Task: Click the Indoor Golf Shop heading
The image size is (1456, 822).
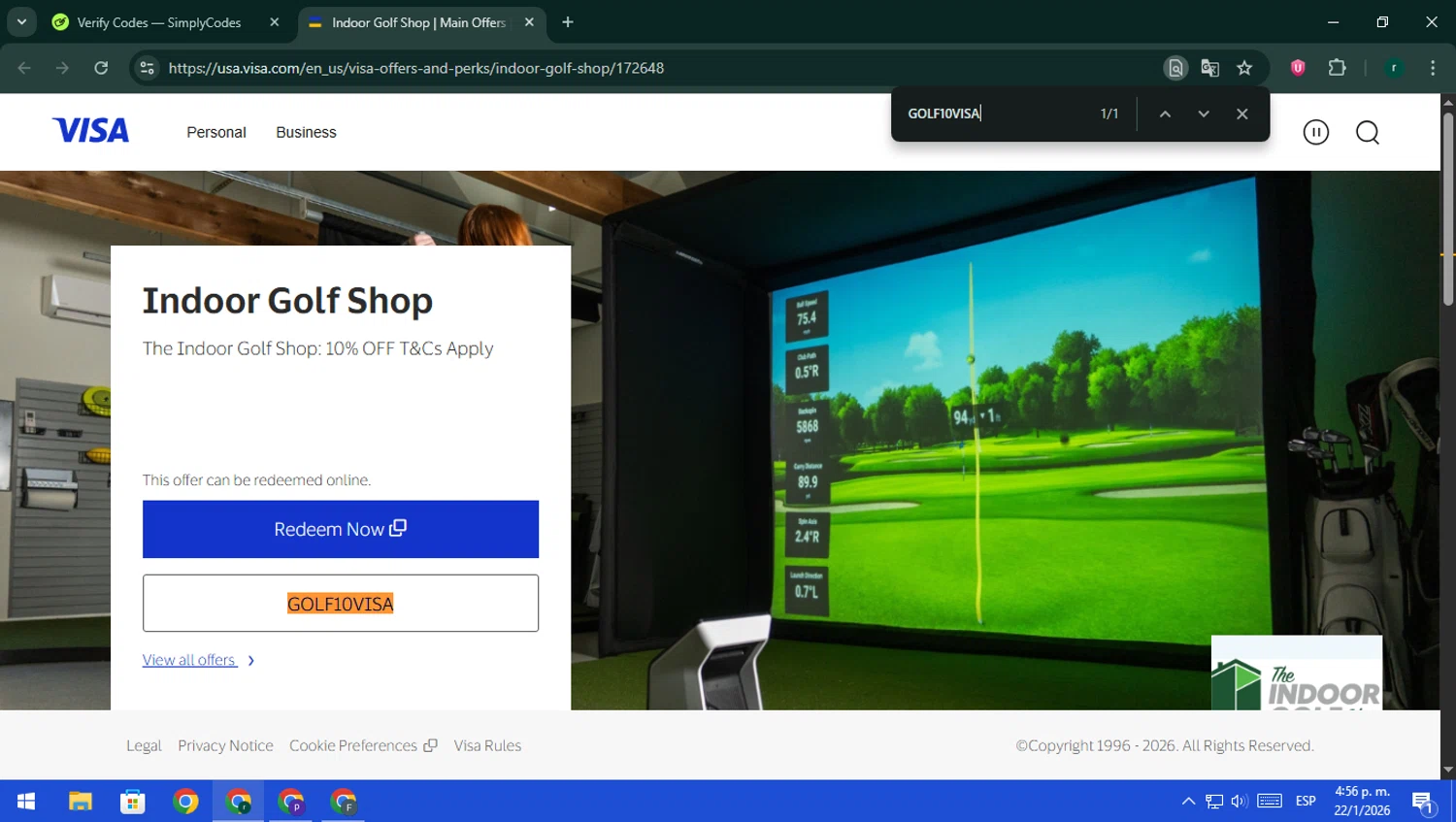Action: pos(287,301)
